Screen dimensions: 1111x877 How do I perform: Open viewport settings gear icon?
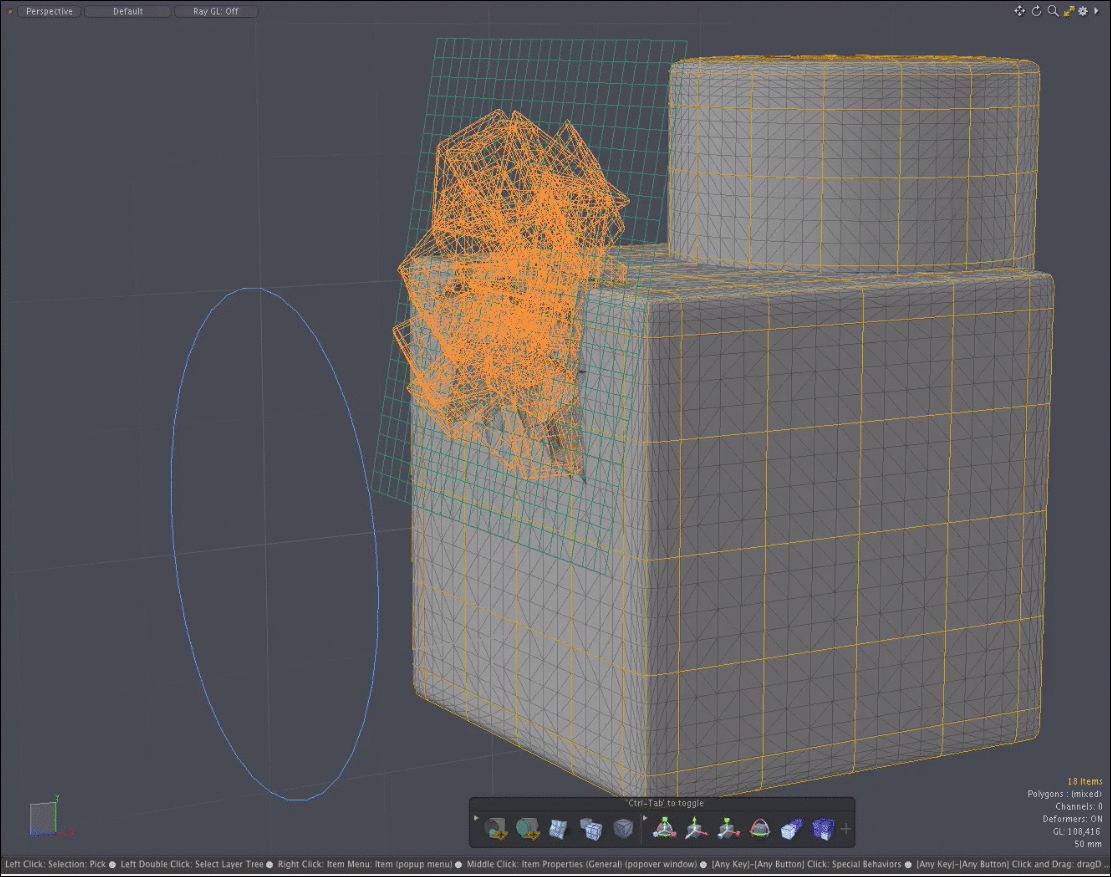pyautogui.click(x=1082, y=11)
